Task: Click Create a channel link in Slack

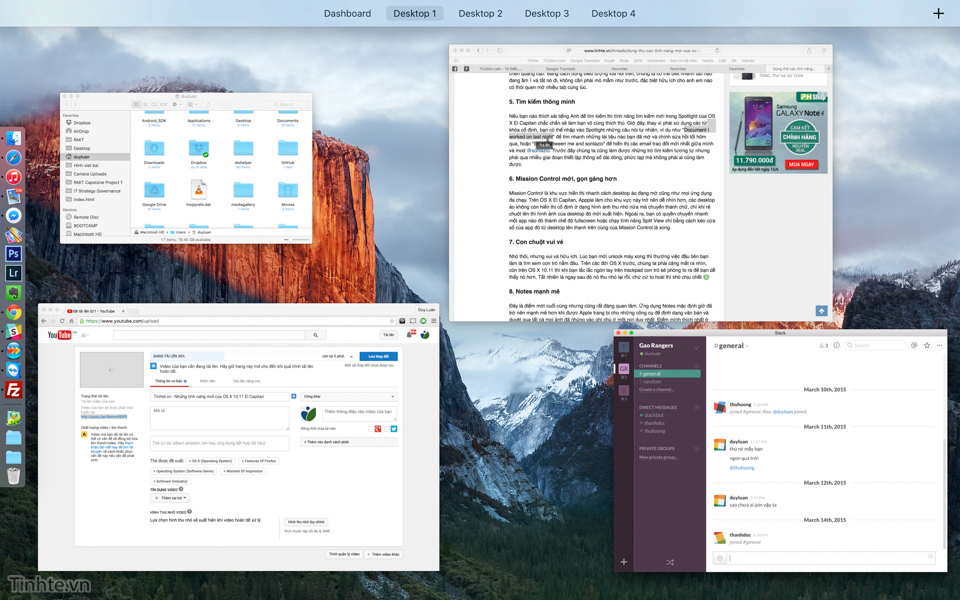Action: pyautogui.click(x=656, y=389)
